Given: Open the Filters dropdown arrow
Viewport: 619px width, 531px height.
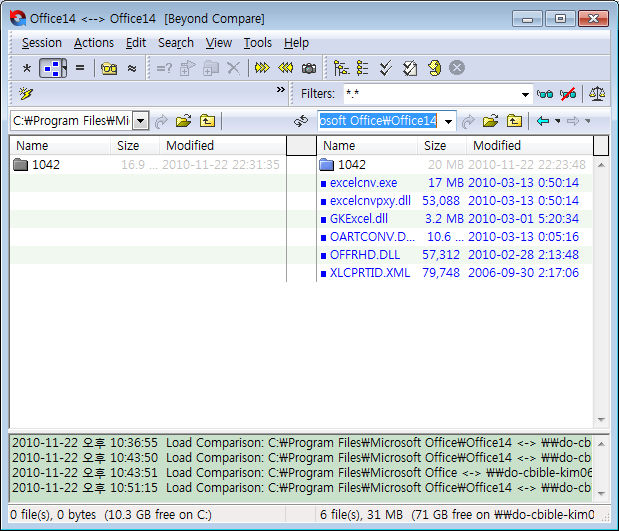Looking at the screenshot, I should pyautogui.click(x=525, y=94).
